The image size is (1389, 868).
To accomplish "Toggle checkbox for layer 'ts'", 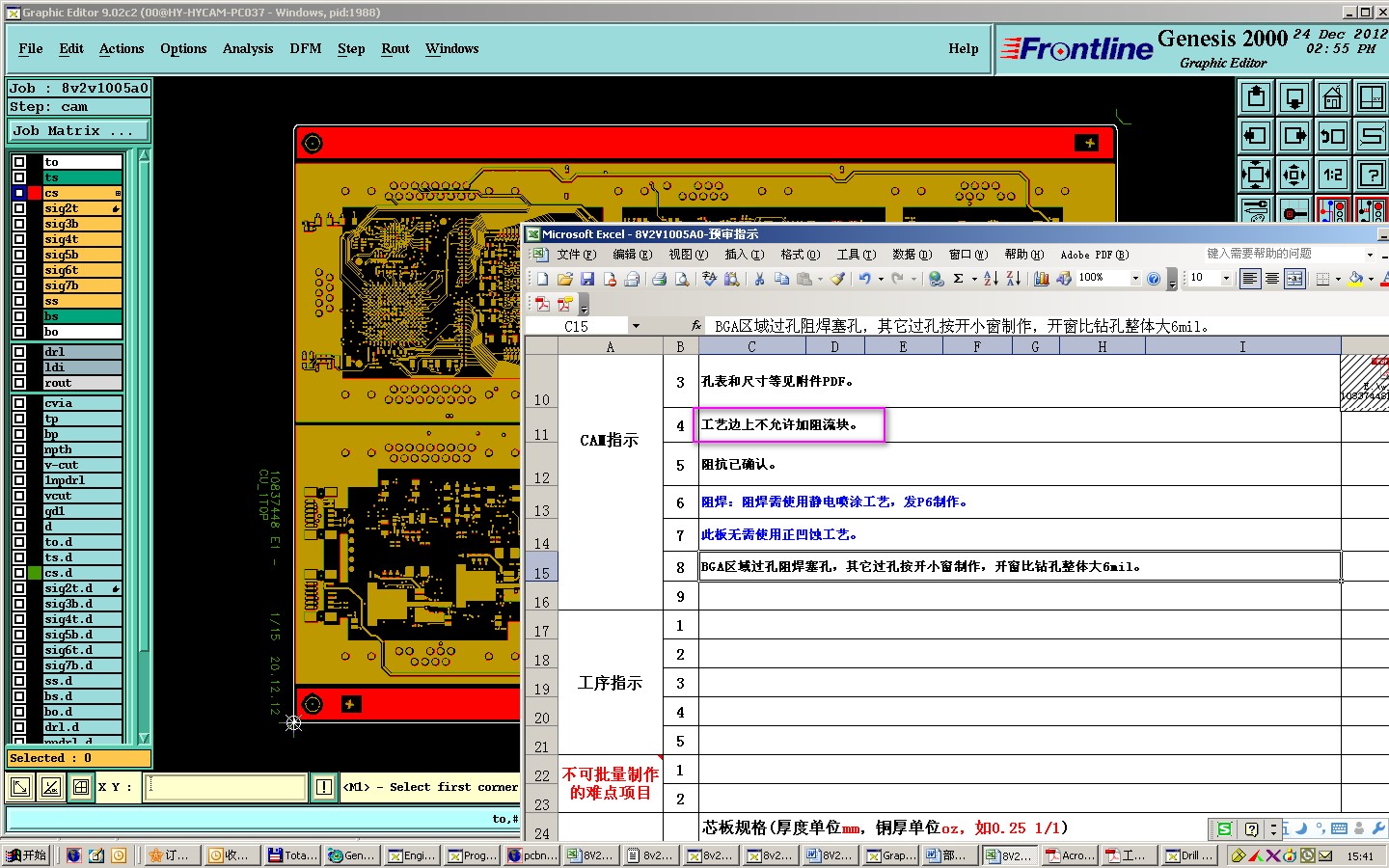I will [x=19, y=177].
